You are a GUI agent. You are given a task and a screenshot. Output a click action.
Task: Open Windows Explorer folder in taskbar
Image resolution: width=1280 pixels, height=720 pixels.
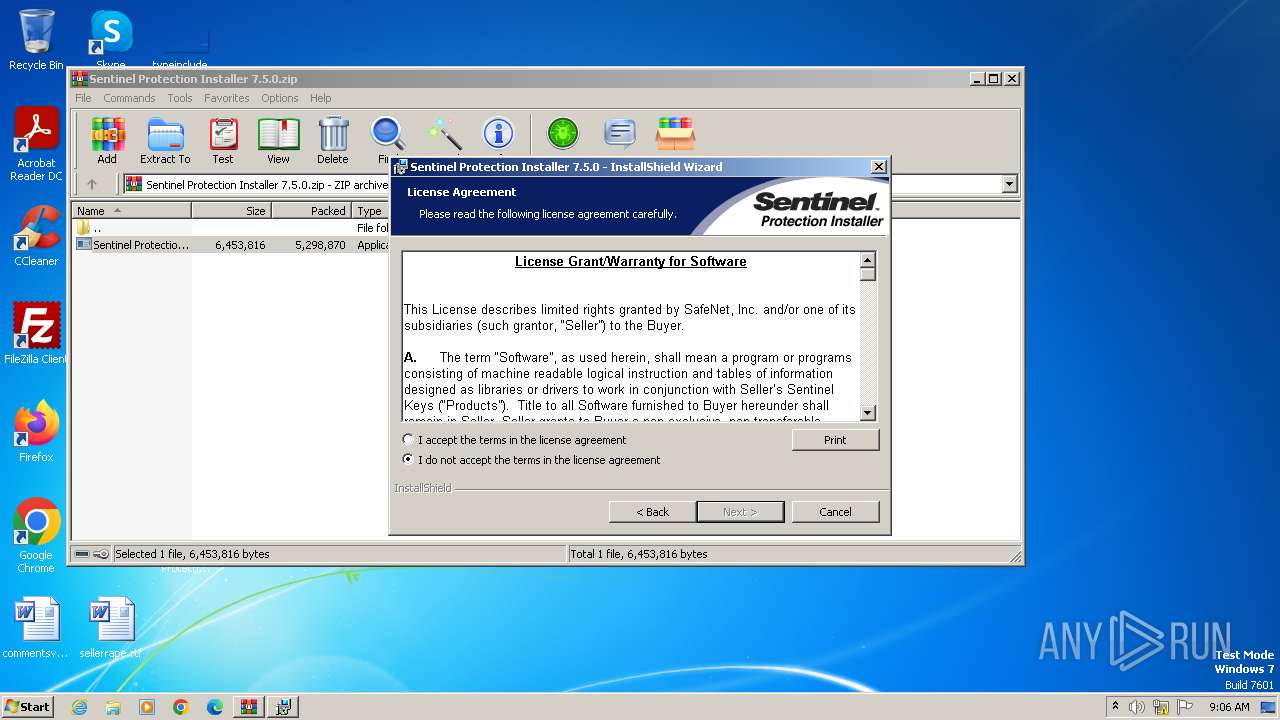pos(113,707)
